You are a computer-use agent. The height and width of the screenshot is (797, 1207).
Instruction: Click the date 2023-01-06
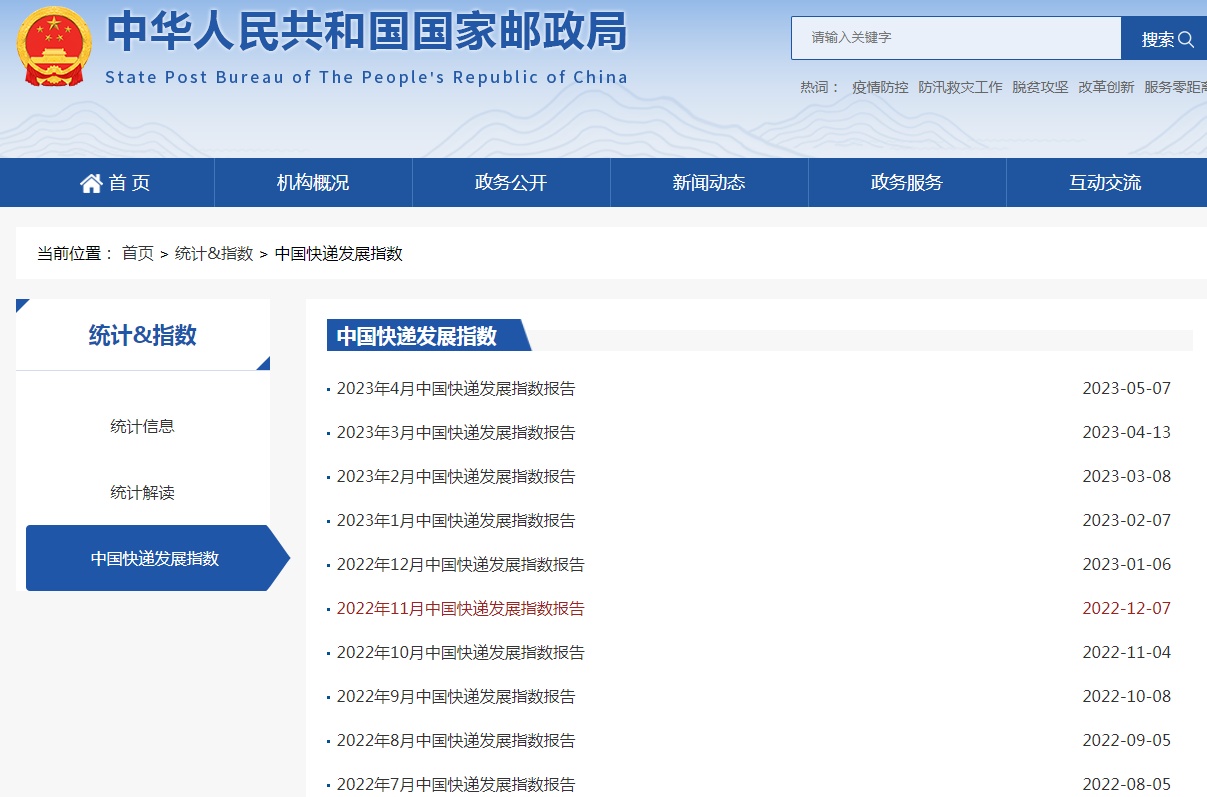pyautogui.click(x=1127, y=565)
